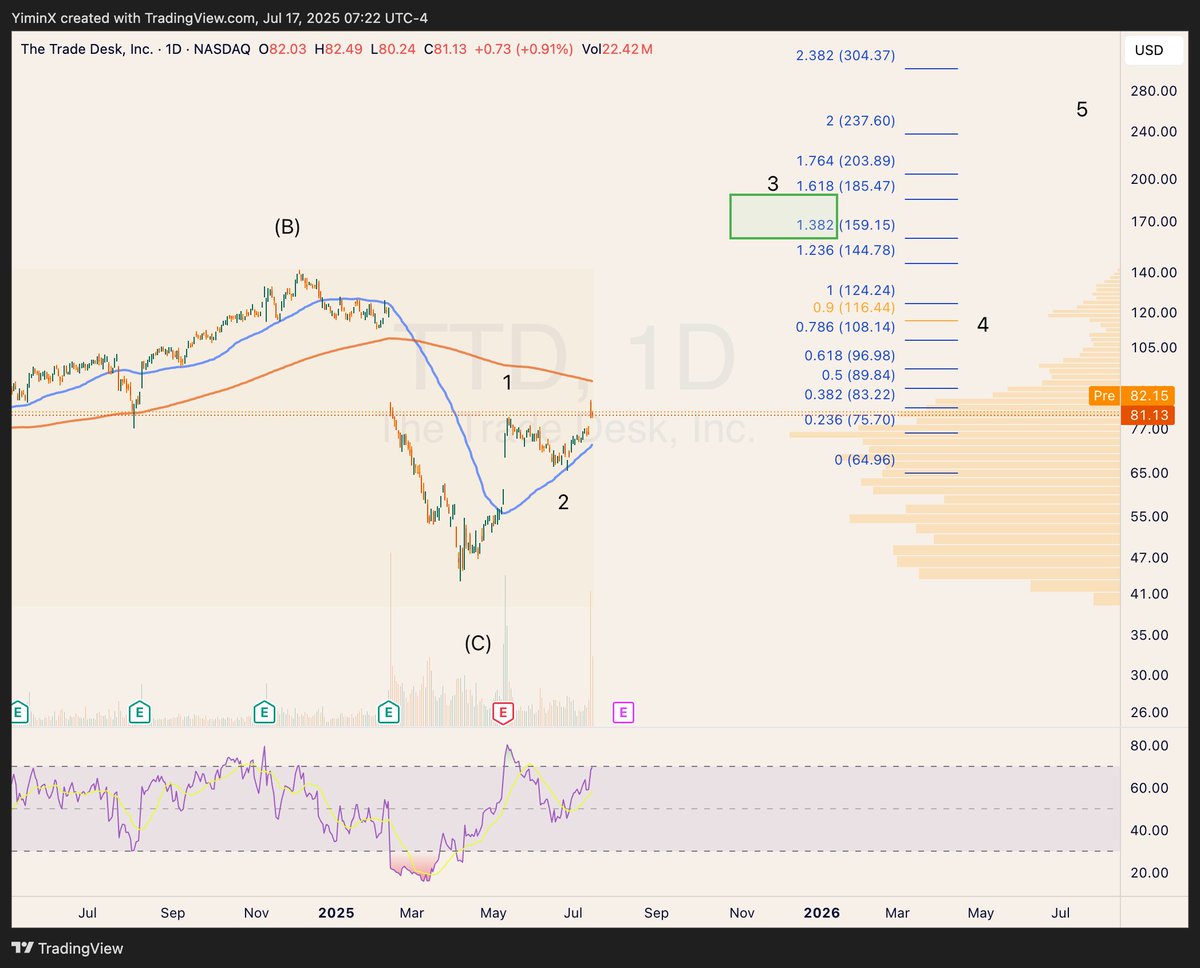1200x968 pixels.
Task: Select the 1 (124.24) Fibonacci level
Action: click(860, 291)
